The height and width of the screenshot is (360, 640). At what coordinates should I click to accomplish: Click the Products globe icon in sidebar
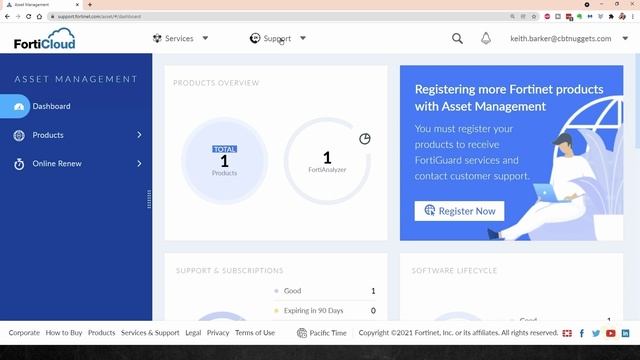point(19,135)
